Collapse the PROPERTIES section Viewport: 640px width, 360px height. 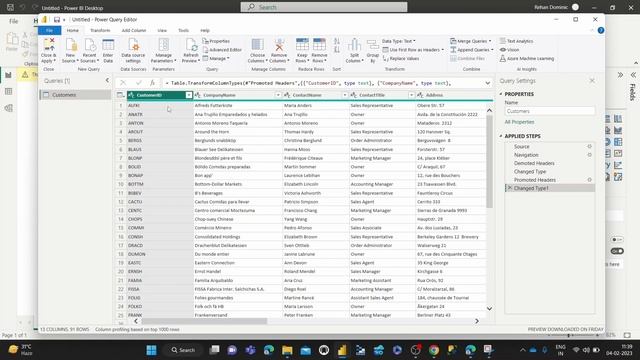coord(501,94)
